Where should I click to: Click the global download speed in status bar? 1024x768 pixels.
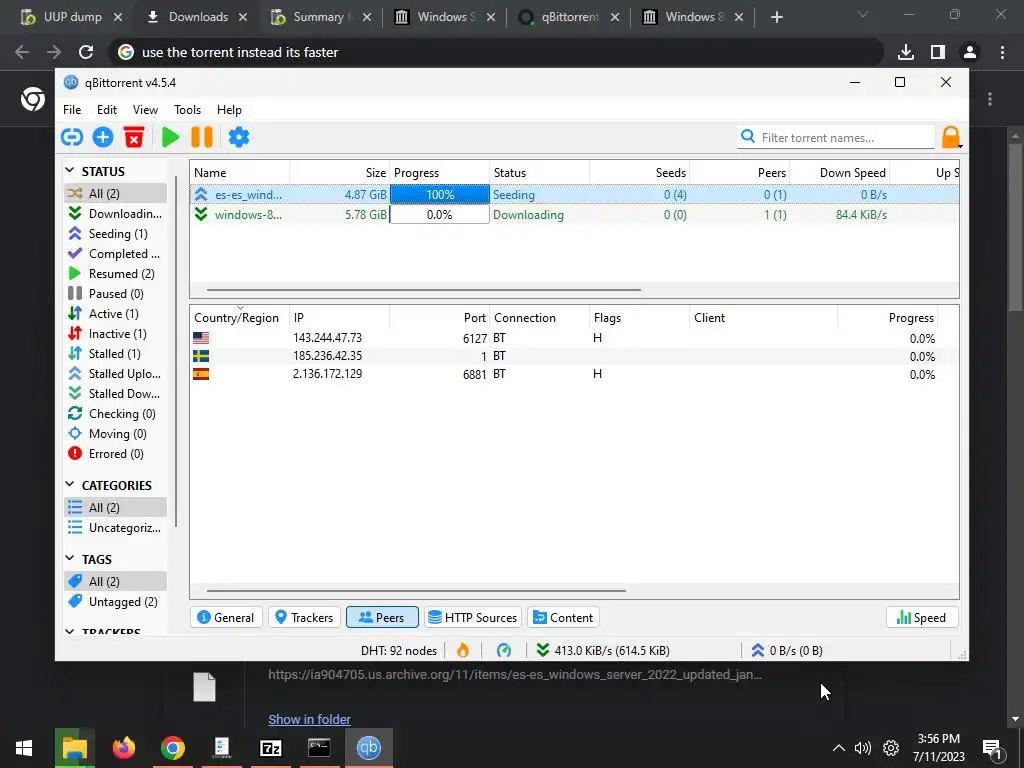pos(603,650)
